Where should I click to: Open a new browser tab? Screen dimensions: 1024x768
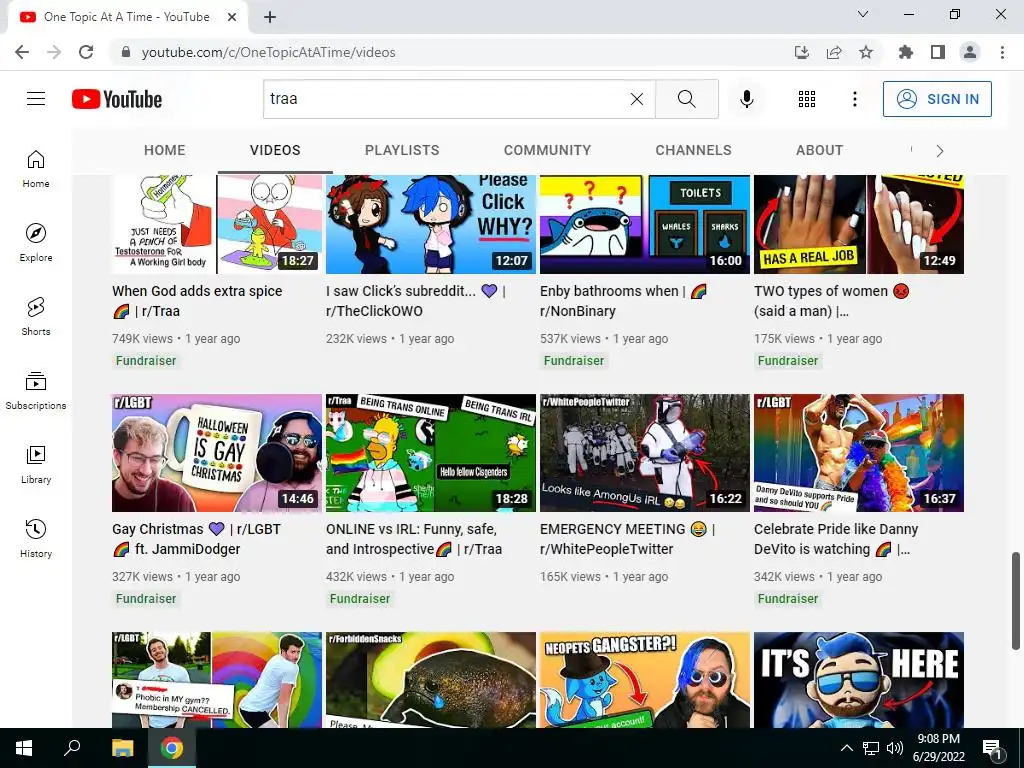click(270, 17)
